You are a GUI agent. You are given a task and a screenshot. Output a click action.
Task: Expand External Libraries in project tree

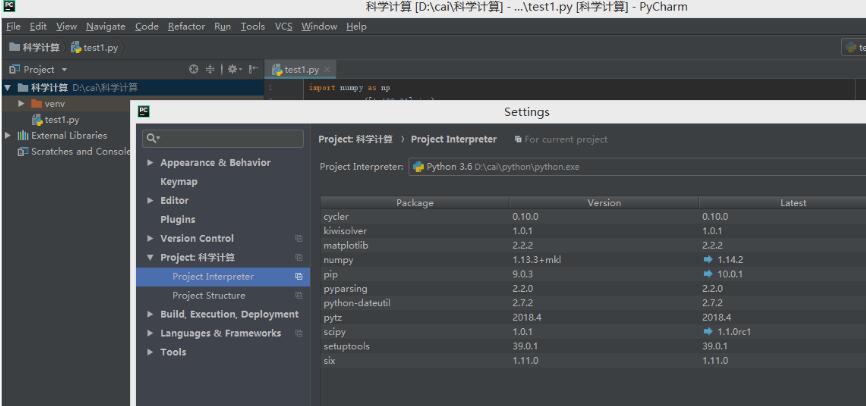click(x=7, y=135)
